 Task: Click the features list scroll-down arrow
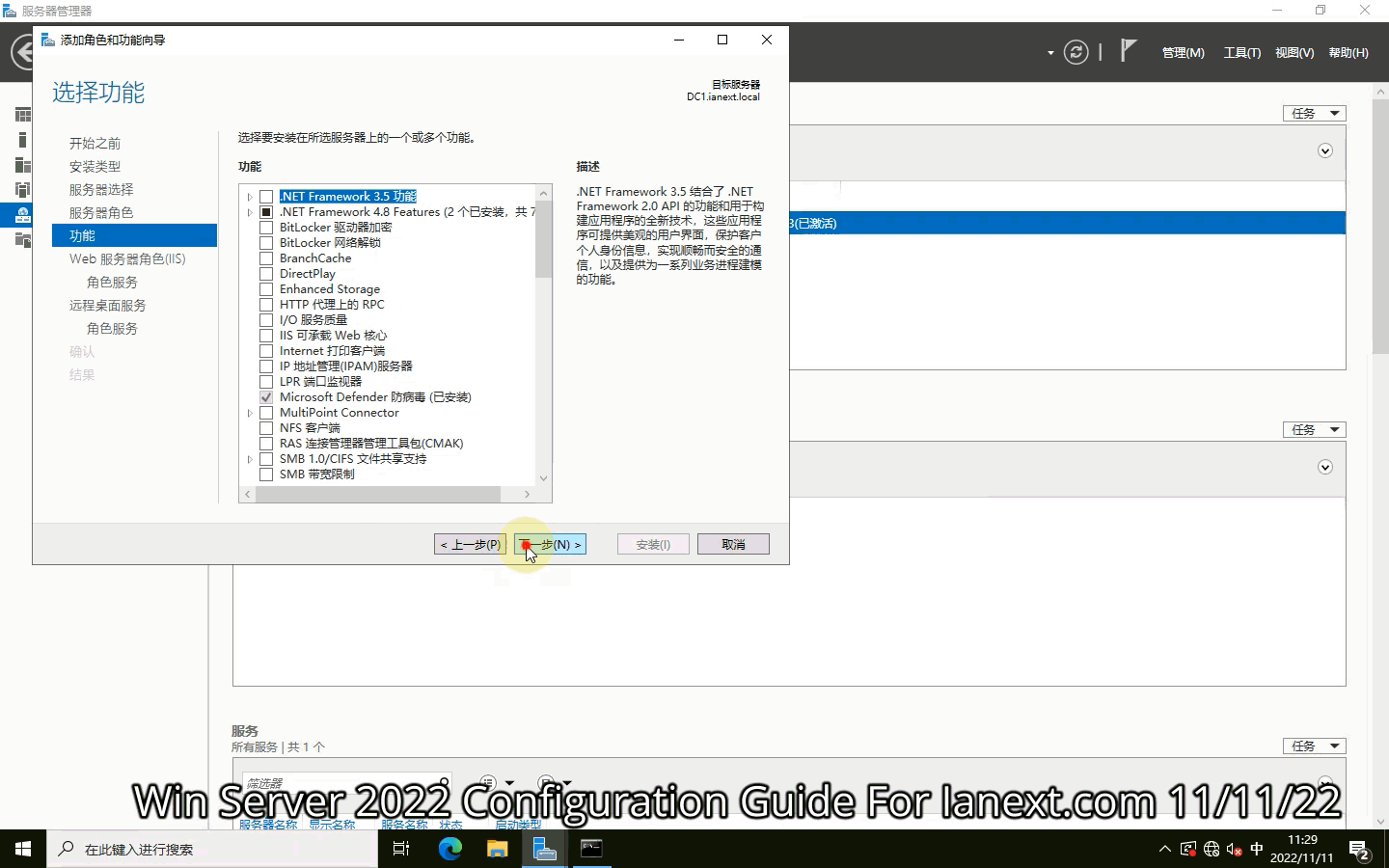coord(543,477)
